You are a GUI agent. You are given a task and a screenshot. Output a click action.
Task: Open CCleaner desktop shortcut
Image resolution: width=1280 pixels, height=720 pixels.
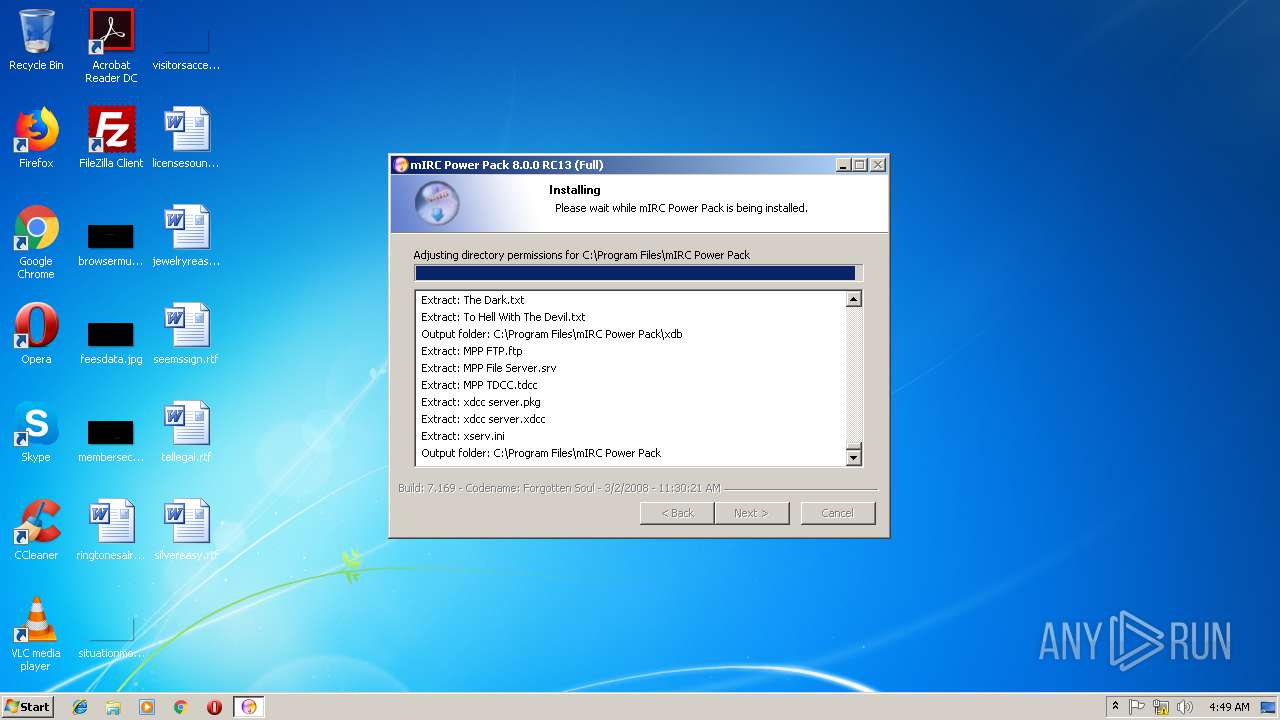[x=36, y=530]
